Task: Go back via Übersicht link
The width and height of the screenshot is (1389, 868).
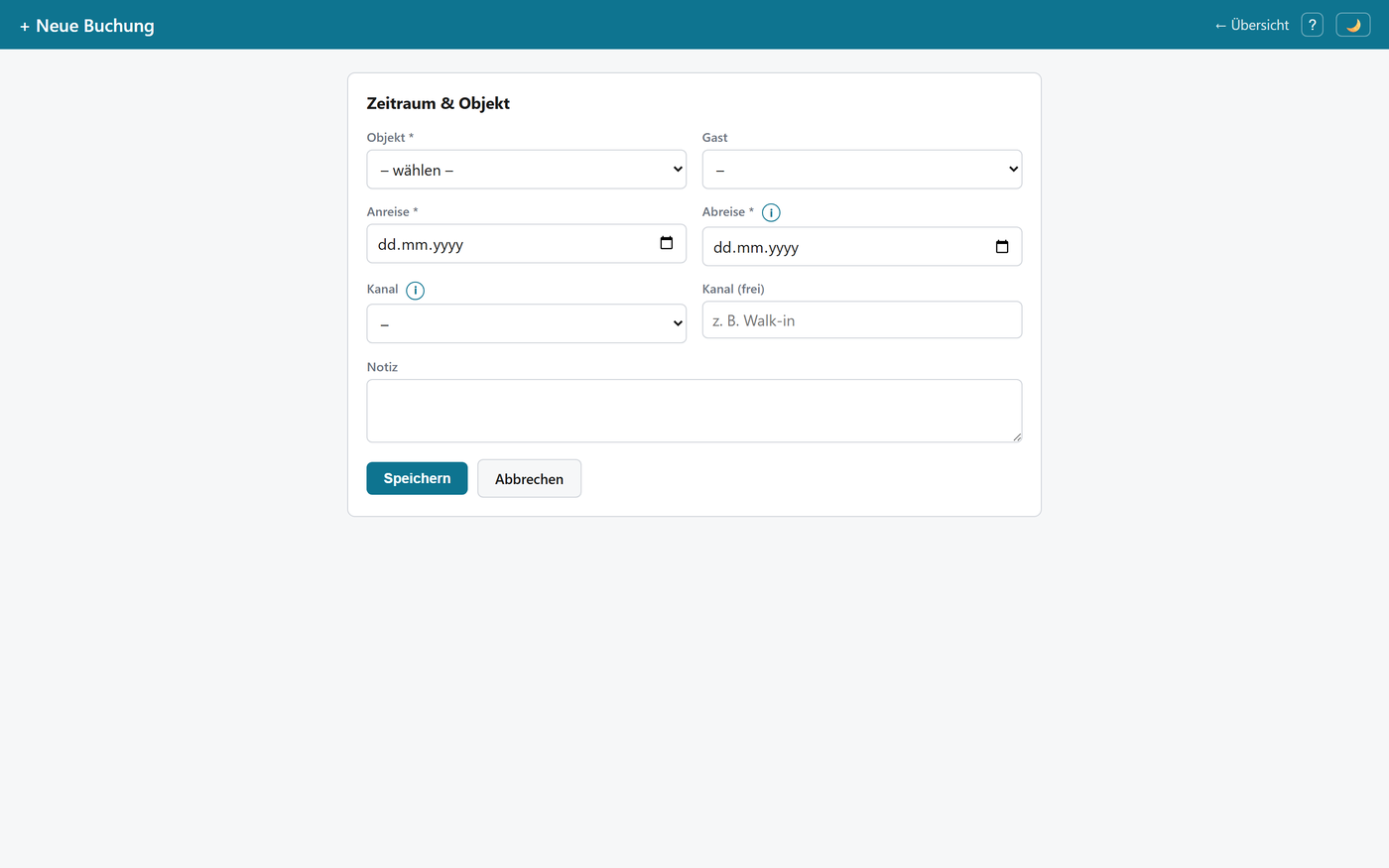Action: click(1251, 25)
